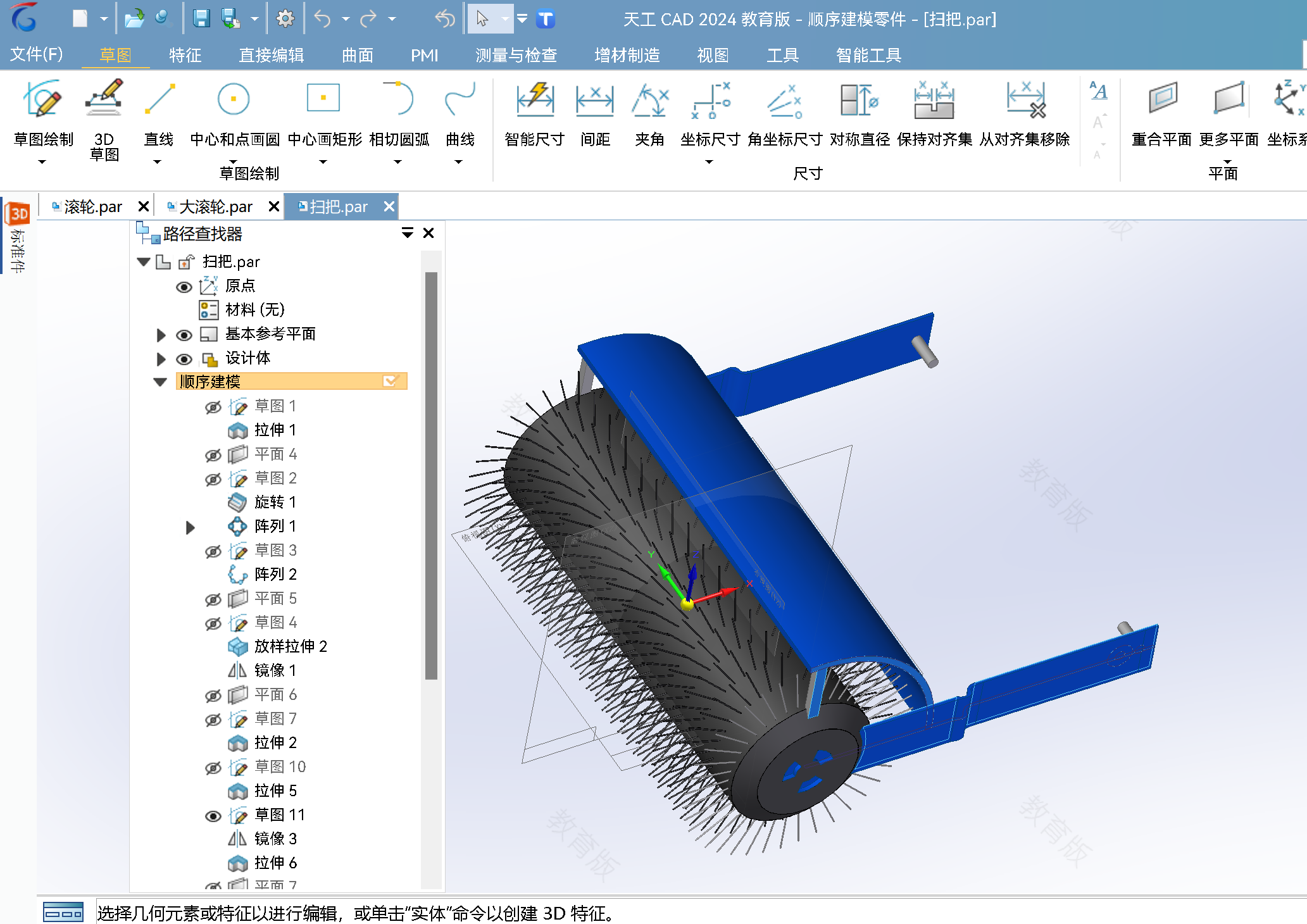This screenshot has height=924, width=1307.
Task: Click the New document icon
Action: click(x=80, y=19)
